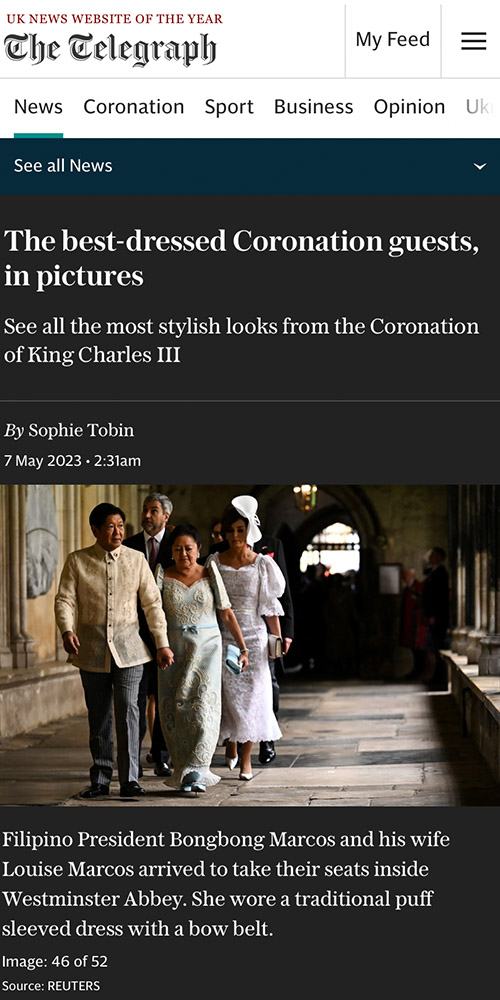Switch to the Coronation tab
The width and height of the screenshot is (500, 1000).
pos(133,107)
